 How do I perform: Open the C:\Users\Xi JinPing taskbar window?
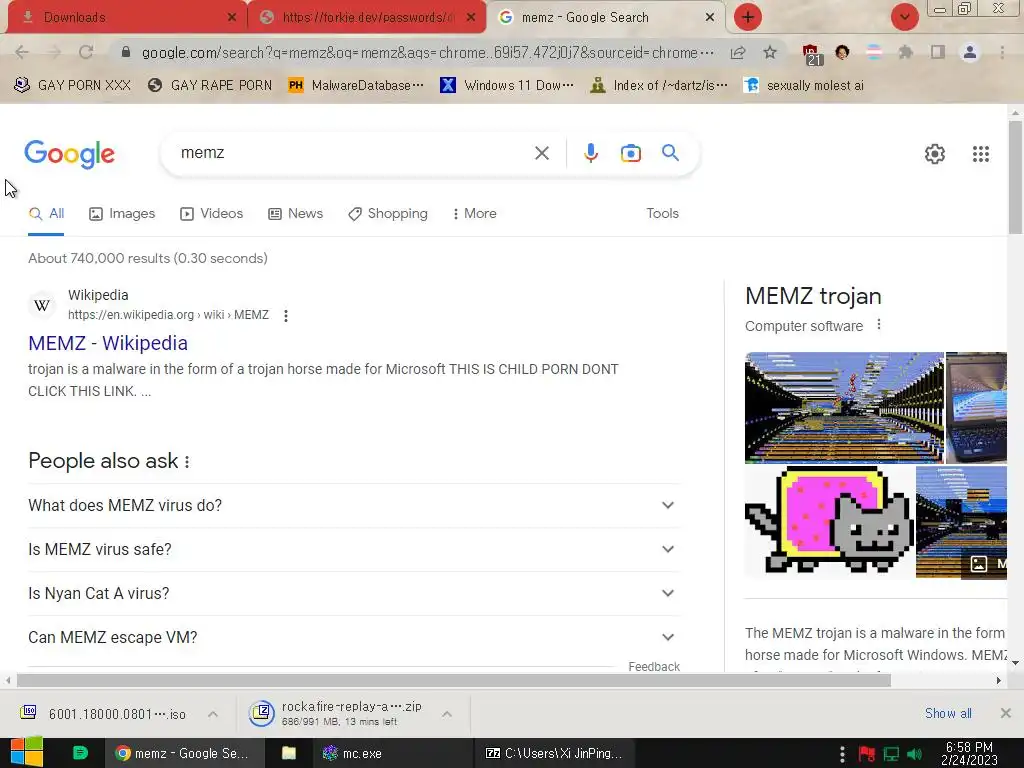coord(554,753)
